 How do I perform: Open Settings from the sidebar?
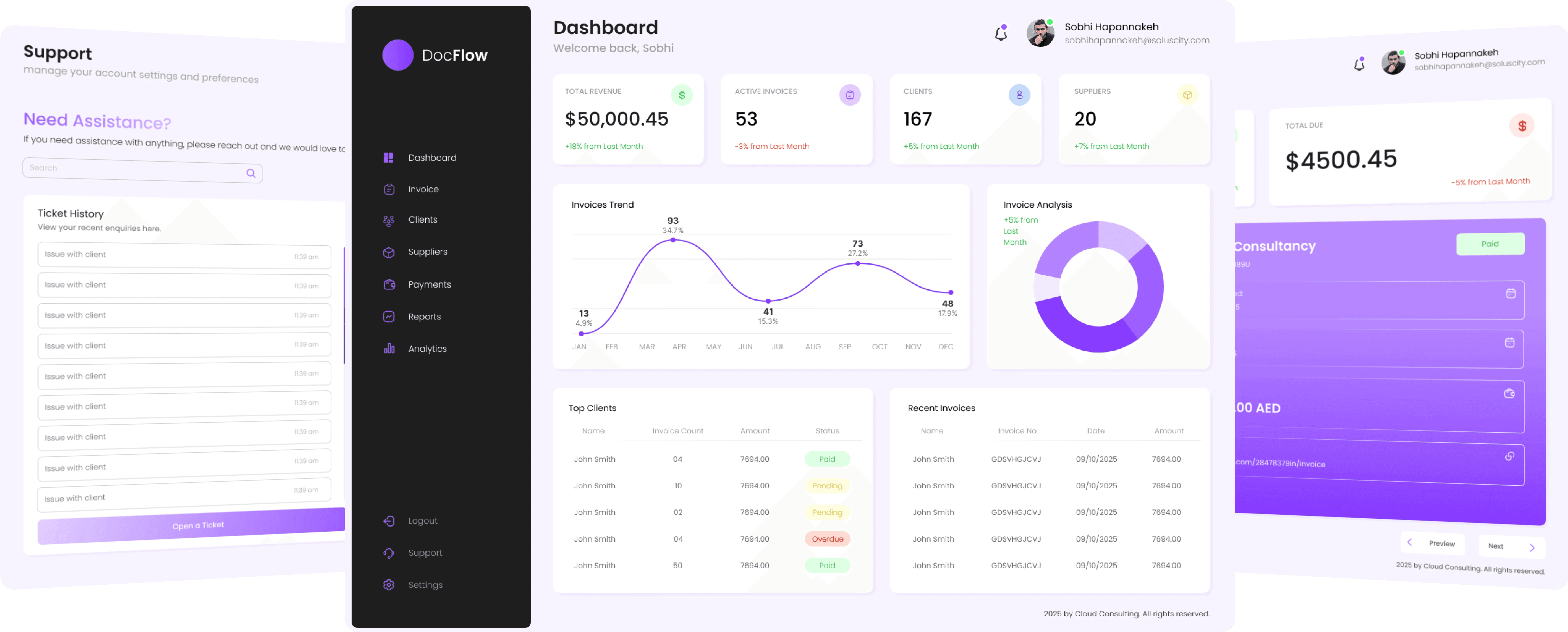click(389, 584)
